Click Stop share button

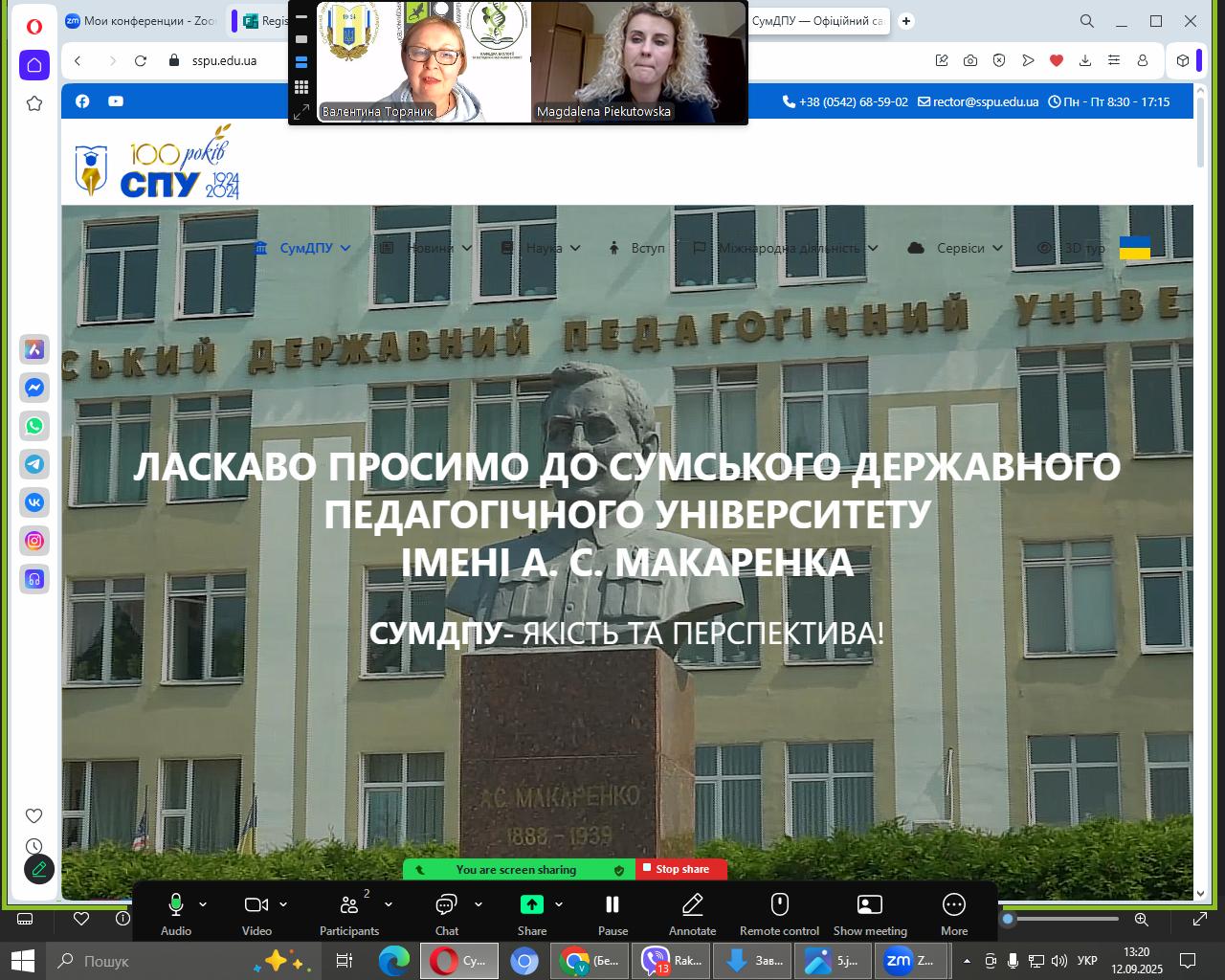click(681, 869)
